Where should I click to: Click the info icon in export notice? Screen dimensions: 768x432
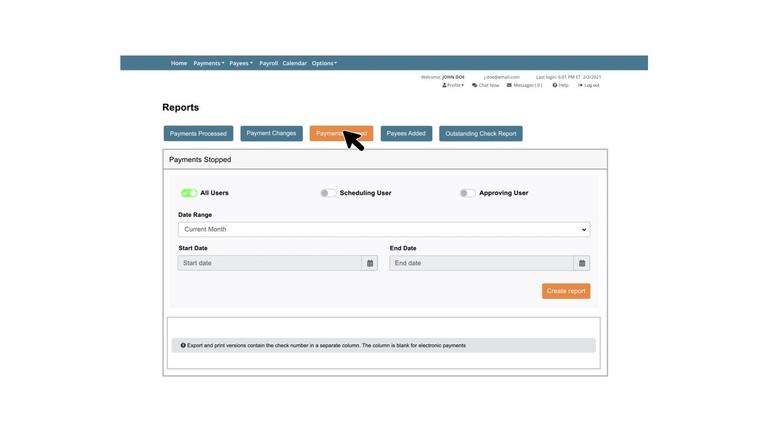tap(183, 345)
